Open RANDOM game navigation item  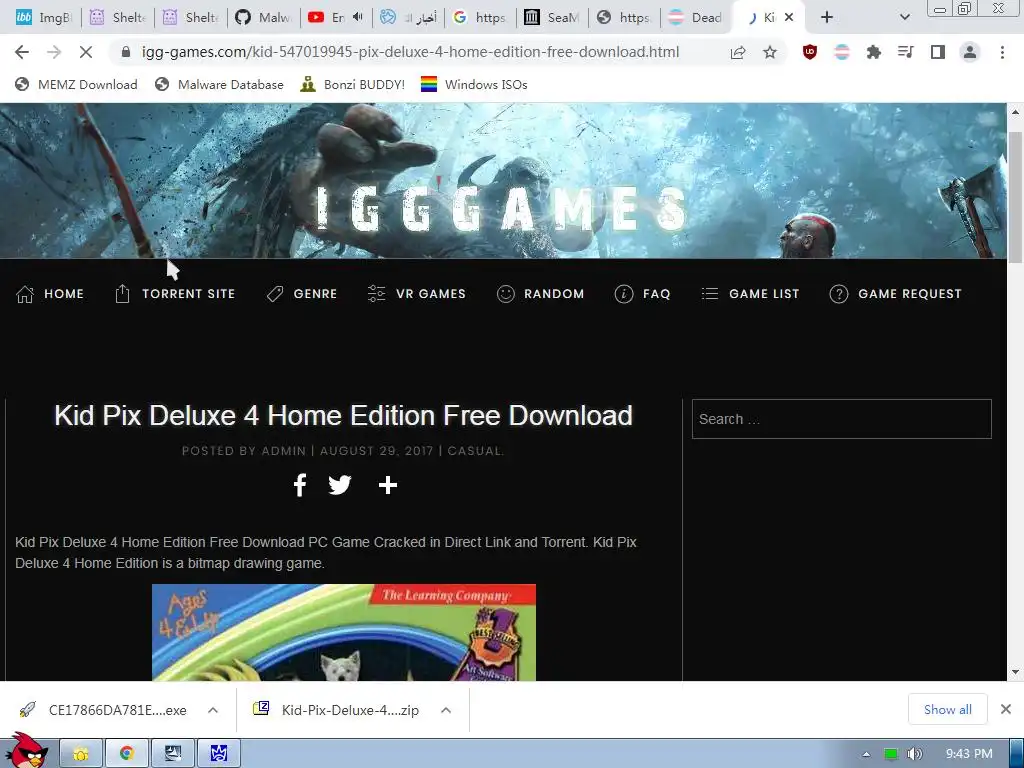tap(541, 294)
